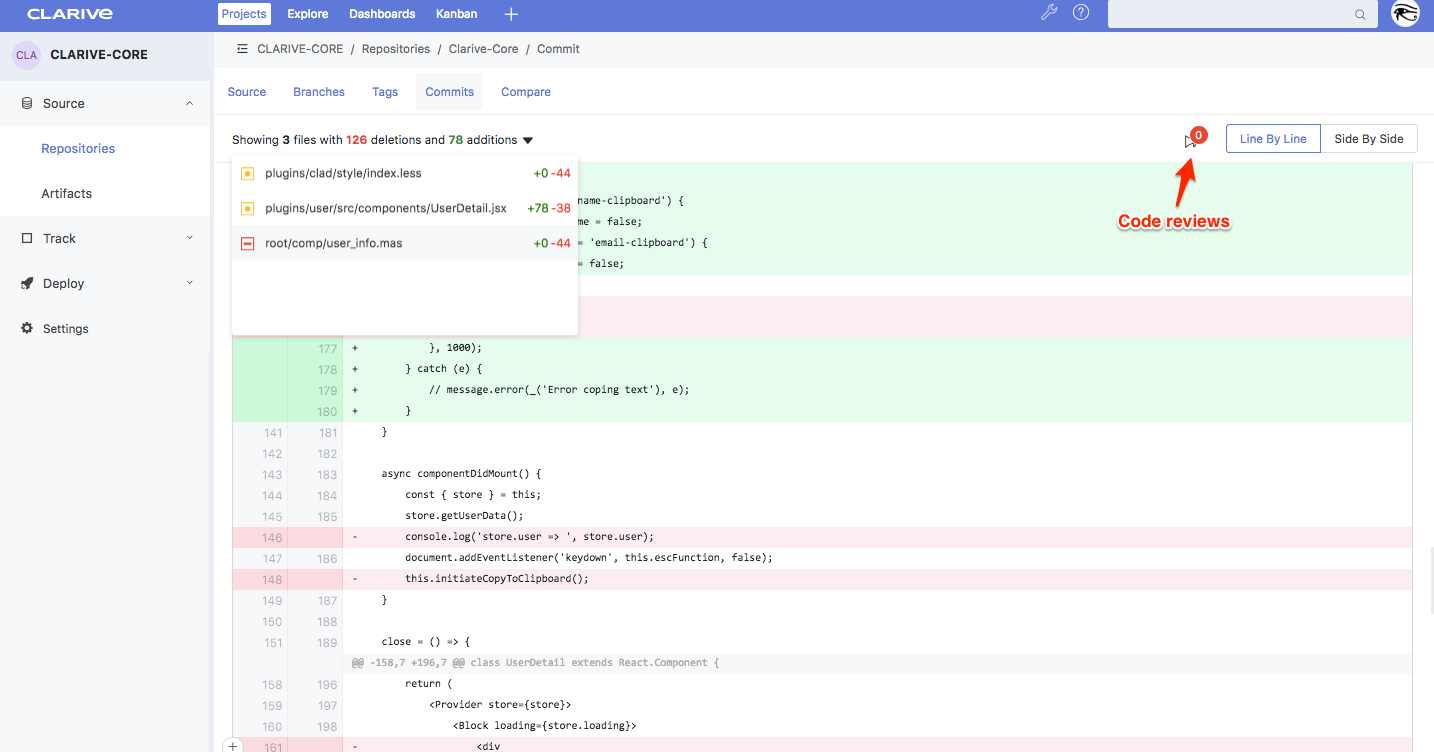Click modified icon beside index.less
The height and width of the screenshot is (752, 1434).
(x=248, y=174)
